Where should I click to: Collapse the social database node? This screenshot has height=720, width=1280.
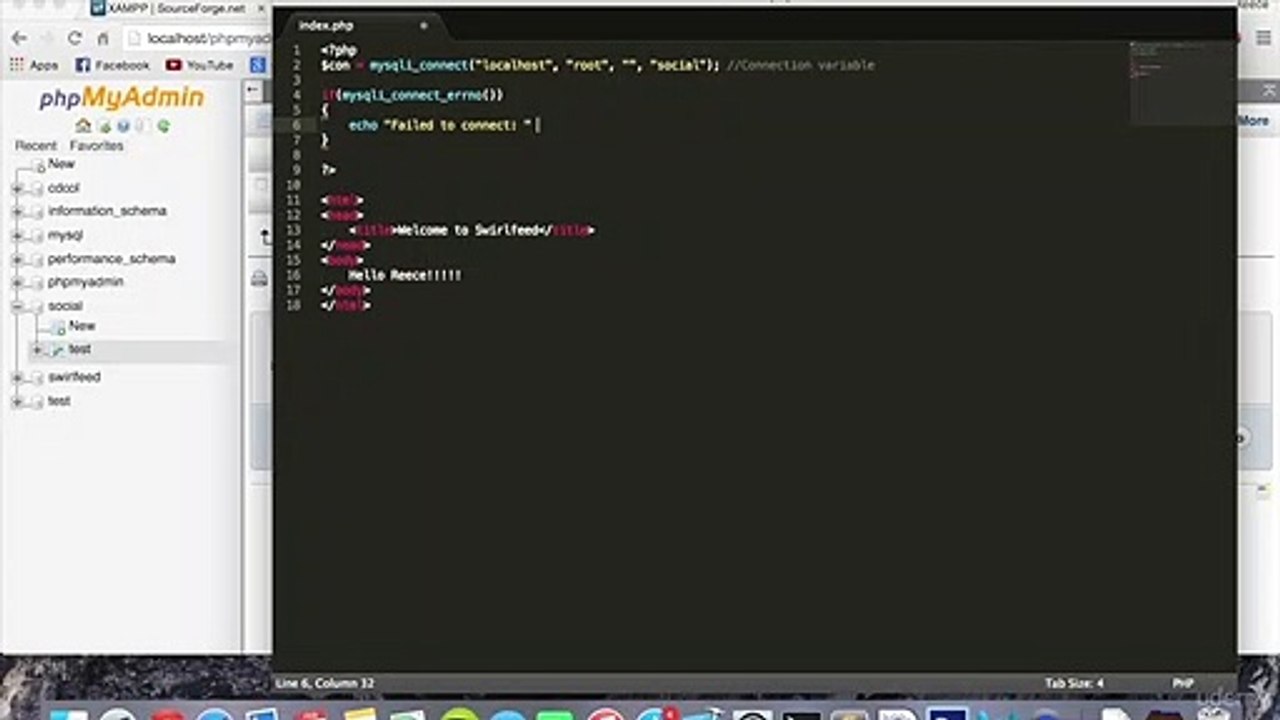pyautogui.click(x=17, y=306)
